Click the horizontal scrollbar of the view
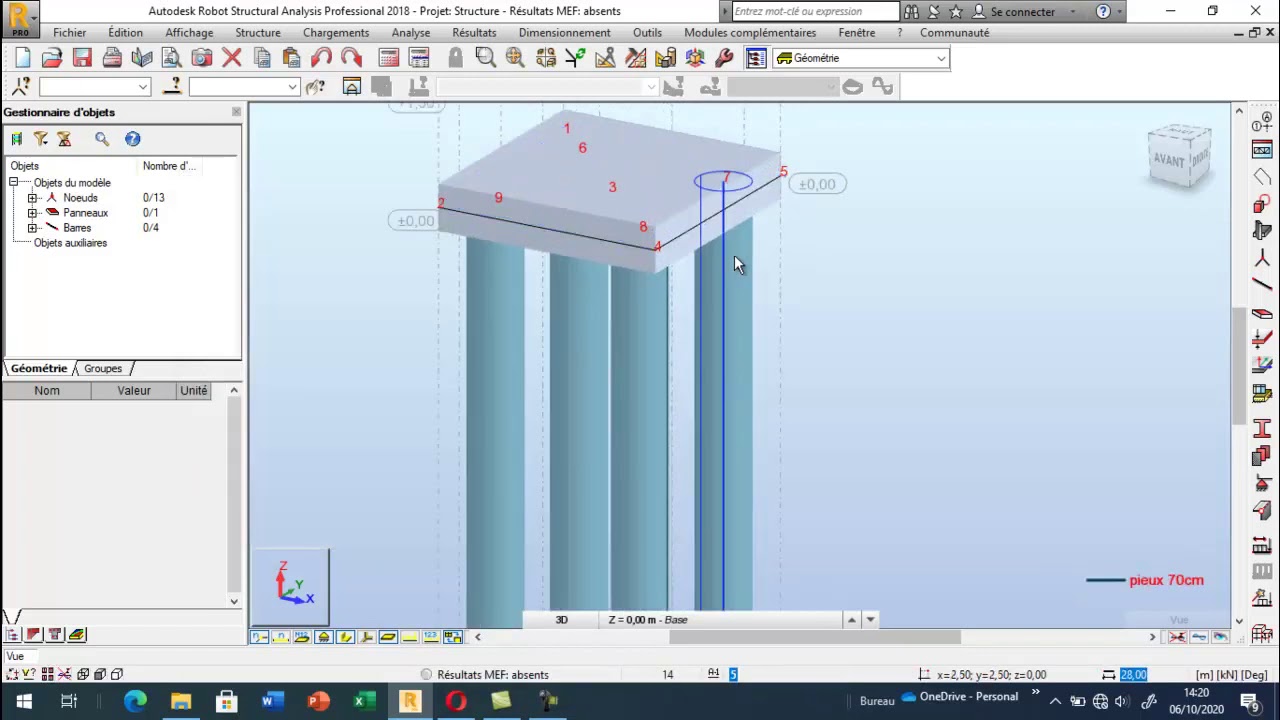The width and height of the screenshot is (1280, 720). pyautogui.click(x=815, y=637)
